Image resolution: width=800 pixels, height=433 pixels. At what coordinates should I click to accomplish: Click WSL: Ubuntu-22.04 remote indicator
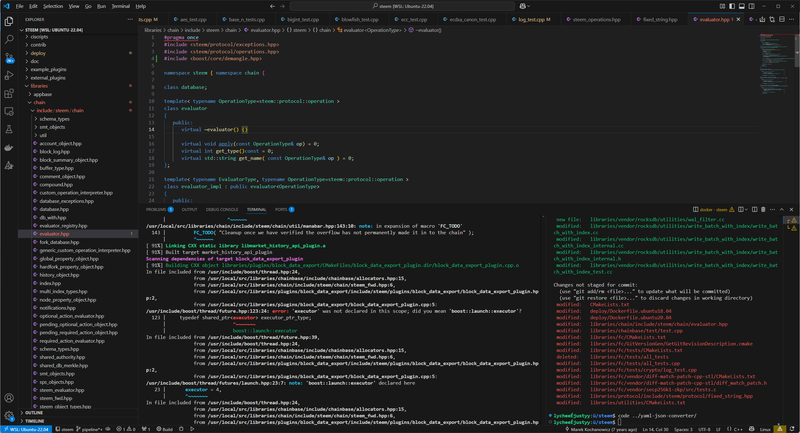26,429
